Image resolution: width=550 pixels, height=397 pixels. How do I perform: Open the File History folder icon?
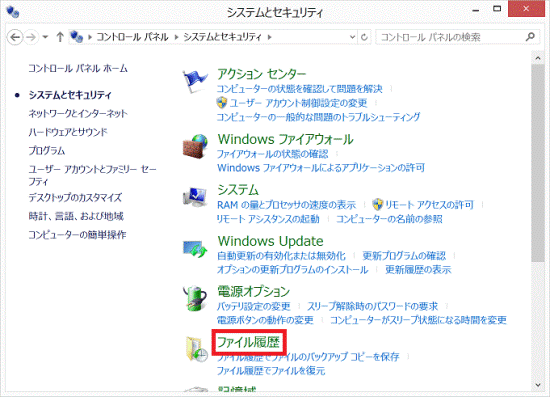pyautogui.click(x=196, y=349)
